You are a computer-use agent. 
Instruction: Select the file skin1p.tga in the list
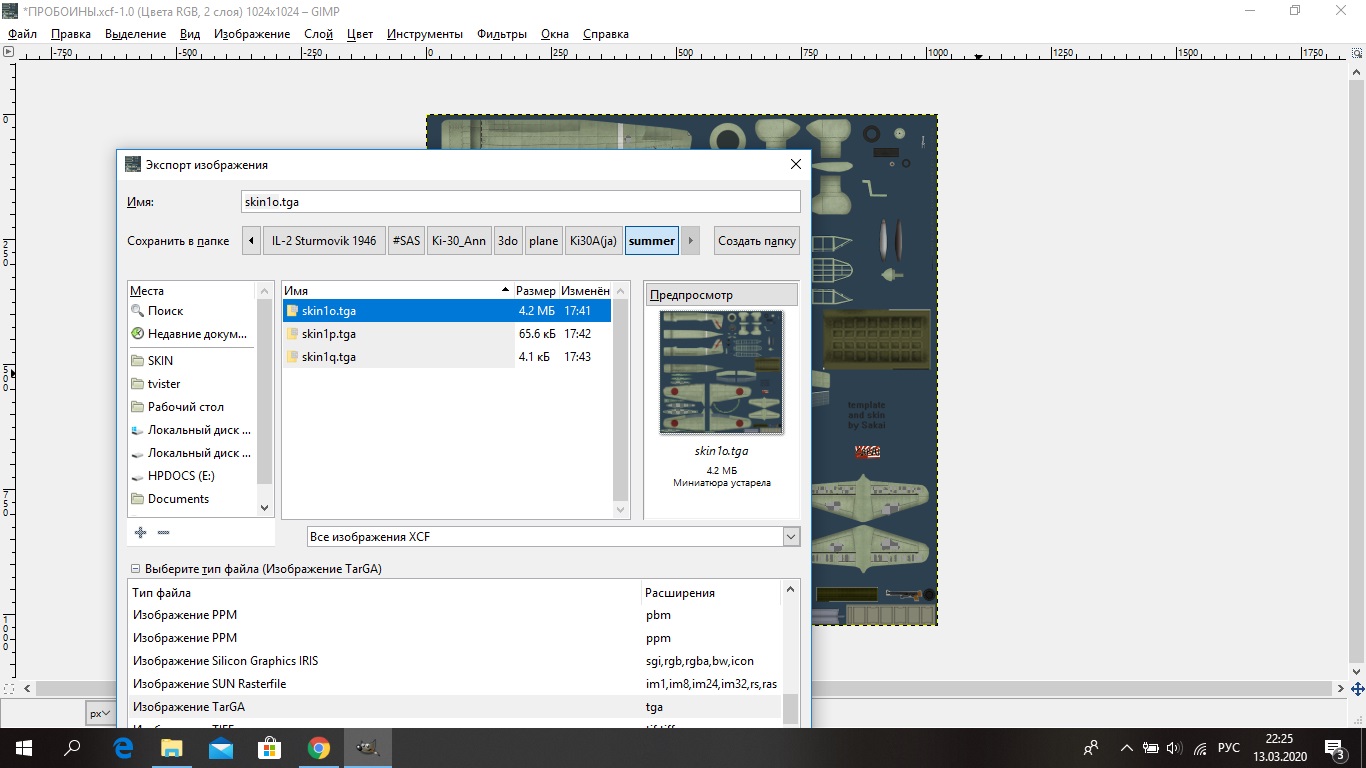tap(446, 334)
